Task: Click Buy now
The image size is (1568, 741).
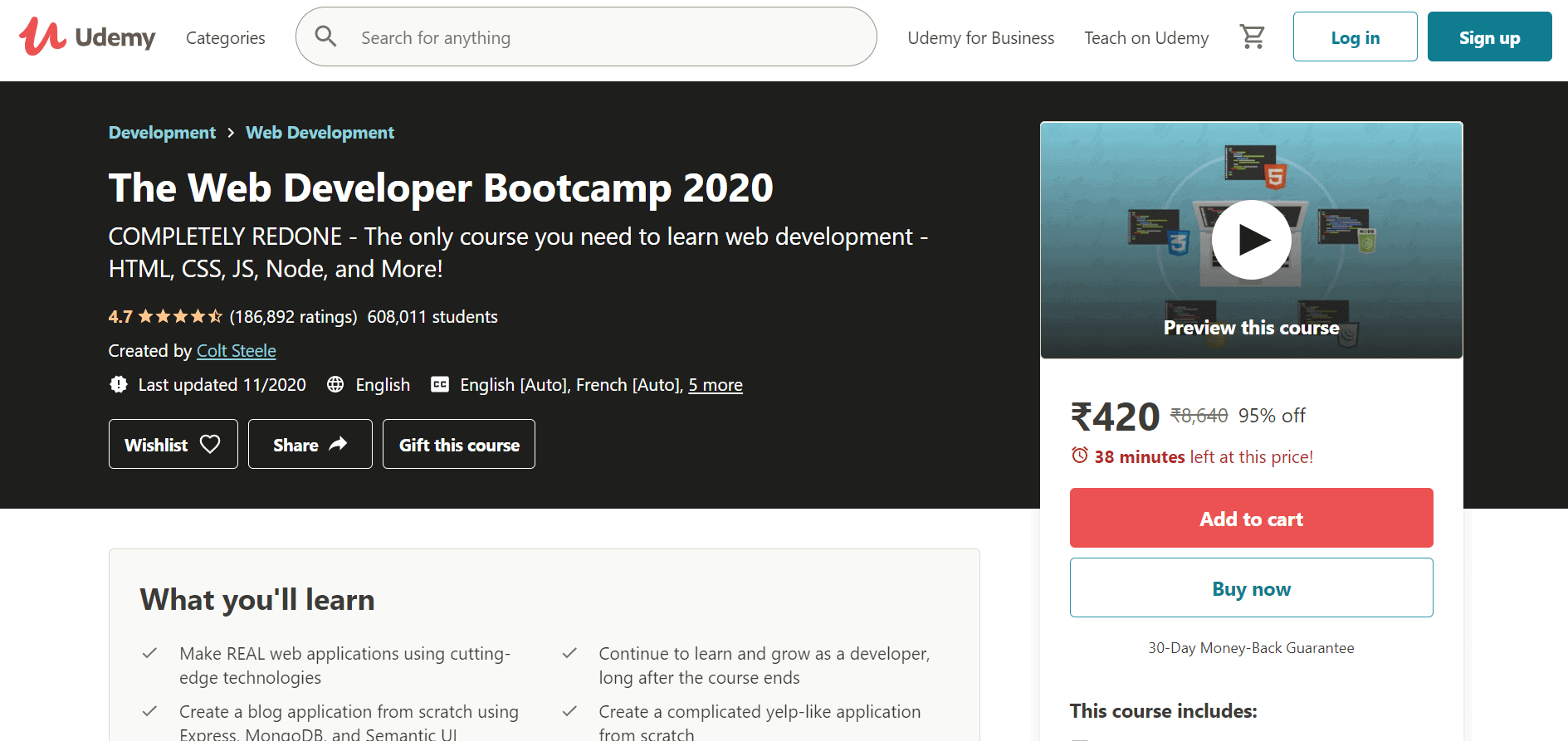Action: point(1251,587)
